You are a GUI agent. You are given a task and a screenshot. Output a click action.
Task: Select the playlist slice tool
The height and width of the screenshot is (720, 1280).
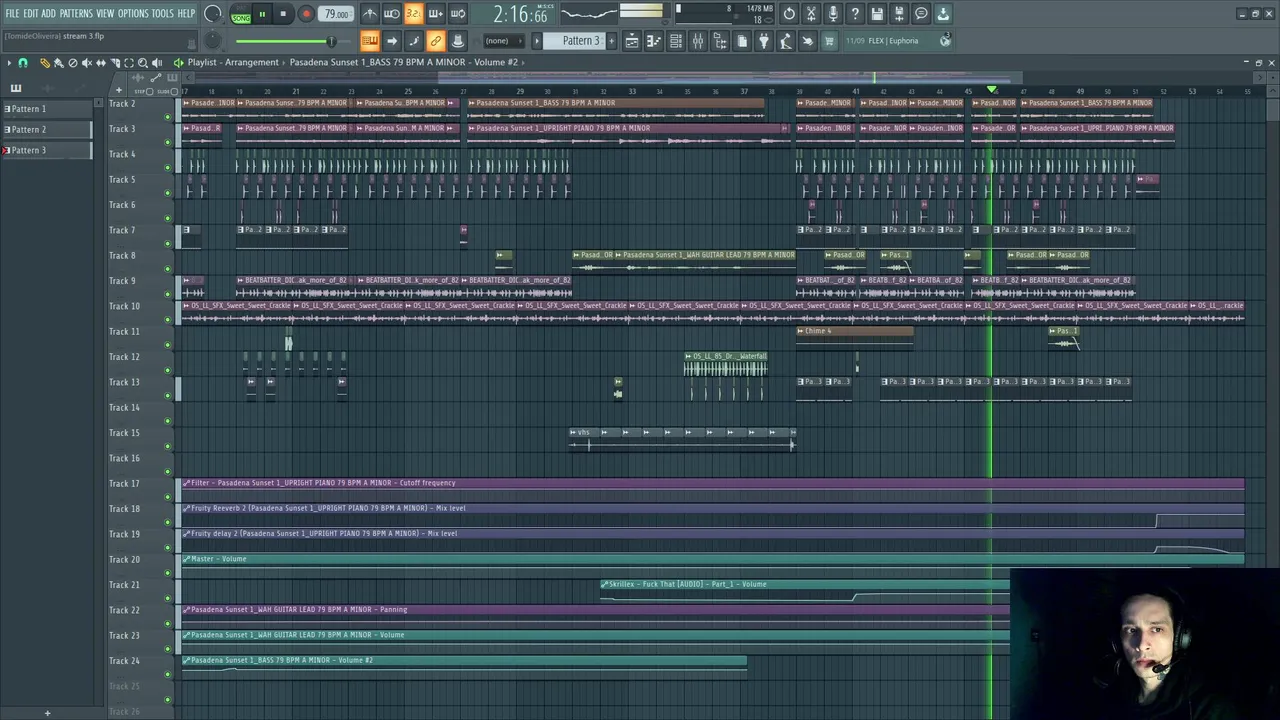click(x=114, y=63)
